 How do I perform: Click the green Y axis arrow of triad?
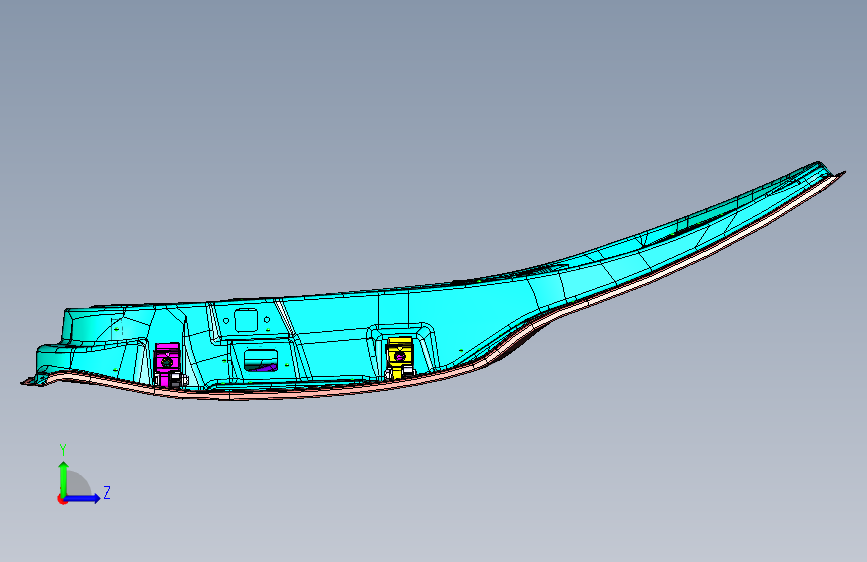pos(63,478)
